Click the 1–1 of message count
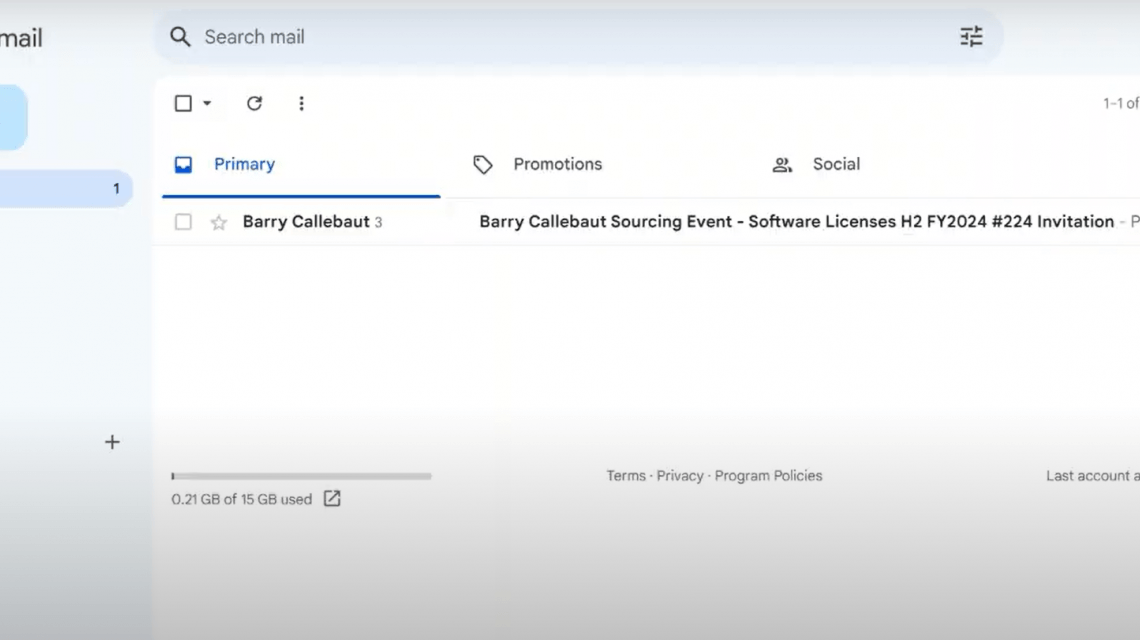This screenshot has width=1140, height=640. 1121,103
